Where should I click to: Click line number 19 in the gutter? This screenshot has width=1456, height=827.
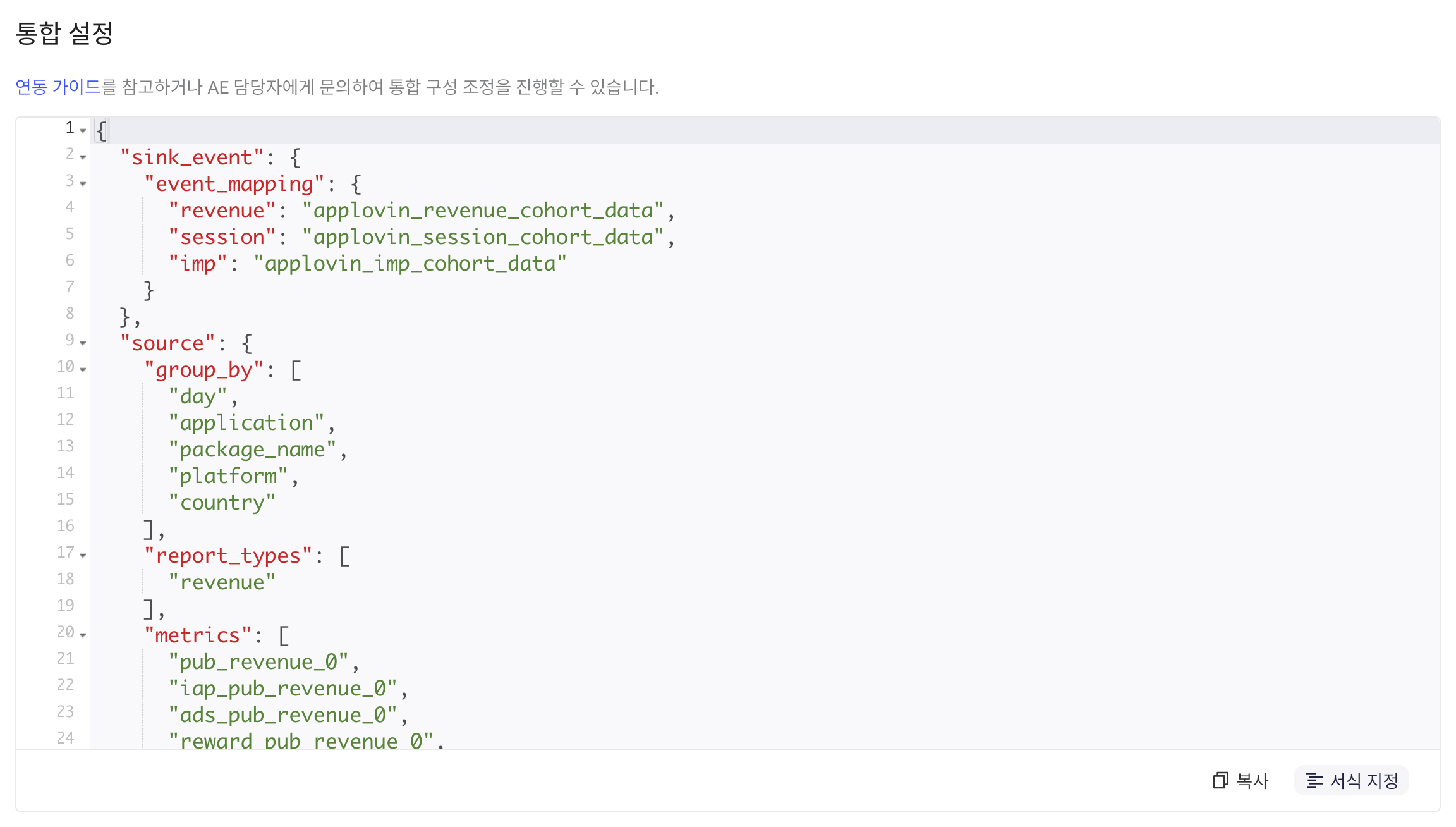pyautogui.click(x=66, y=605)
